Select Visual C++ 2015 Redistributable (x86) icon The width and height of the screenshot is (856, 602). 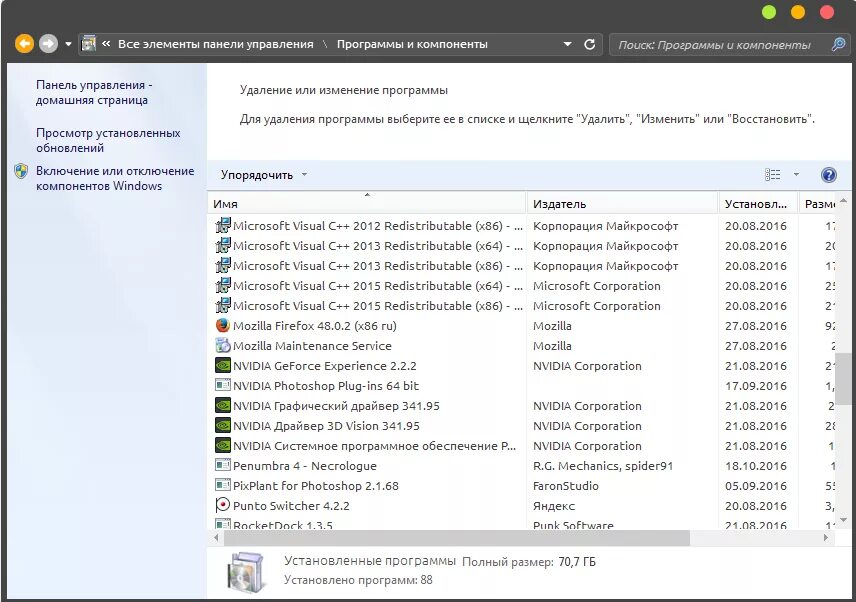(x=223, y=306)
